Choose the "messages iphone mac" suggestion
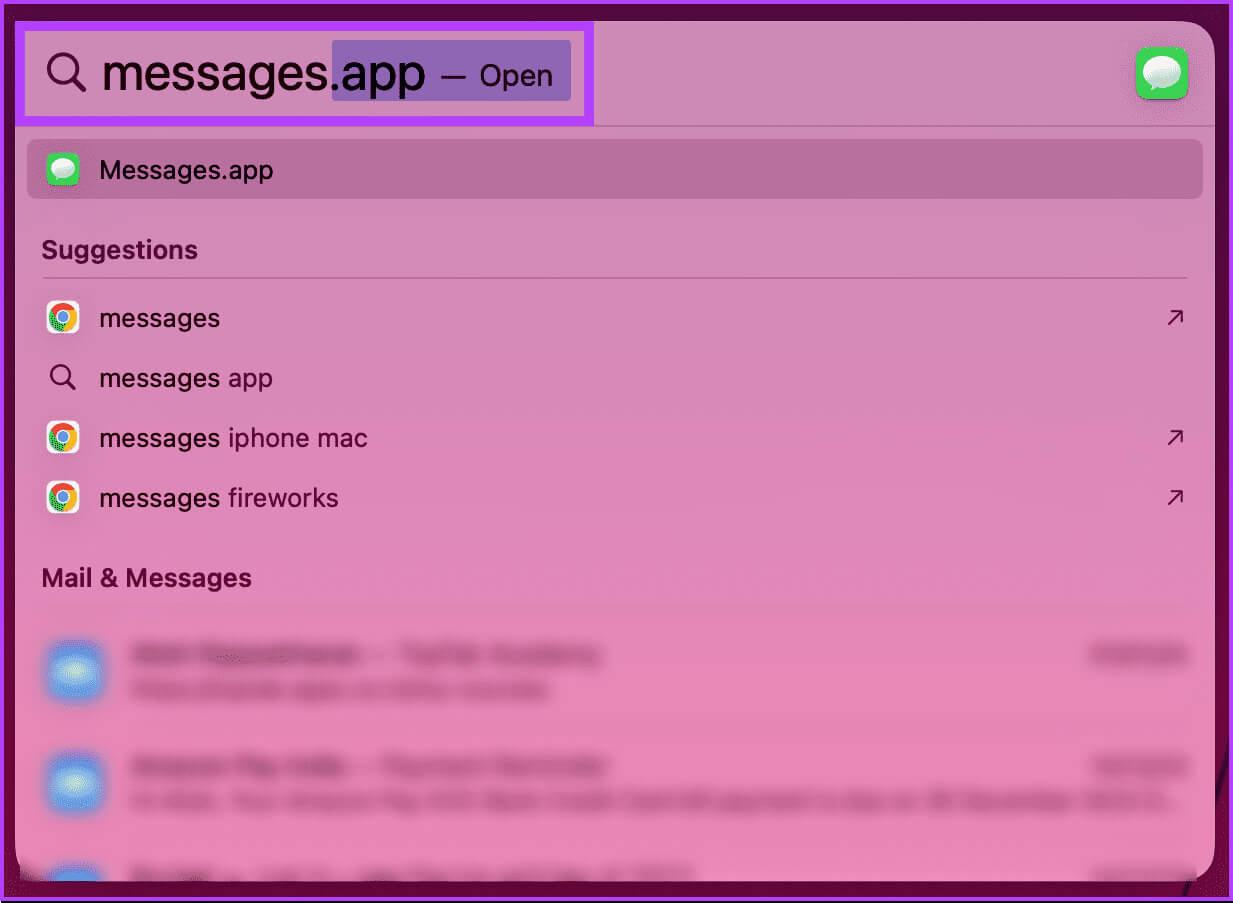This screenshot has width=1233, height=903. pos(614,438)
